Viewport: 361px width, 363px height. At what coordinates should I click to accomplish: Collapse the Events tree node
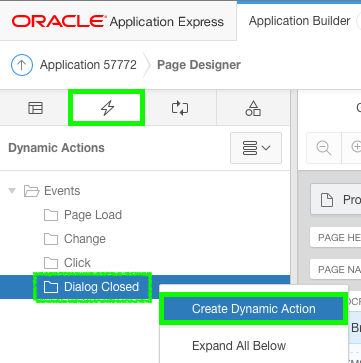(12, 191)
